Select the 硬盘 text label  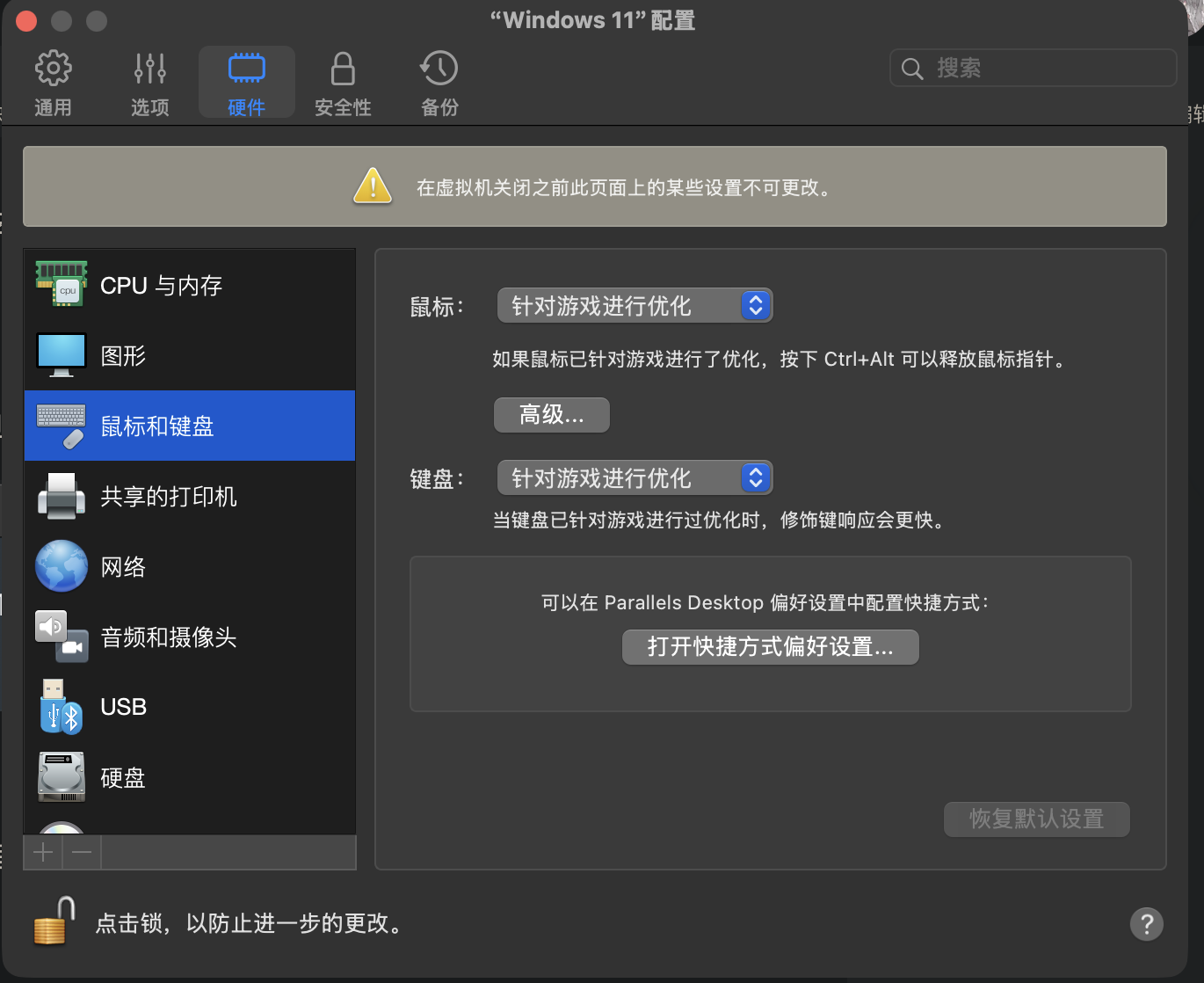(x=123, y=778)
